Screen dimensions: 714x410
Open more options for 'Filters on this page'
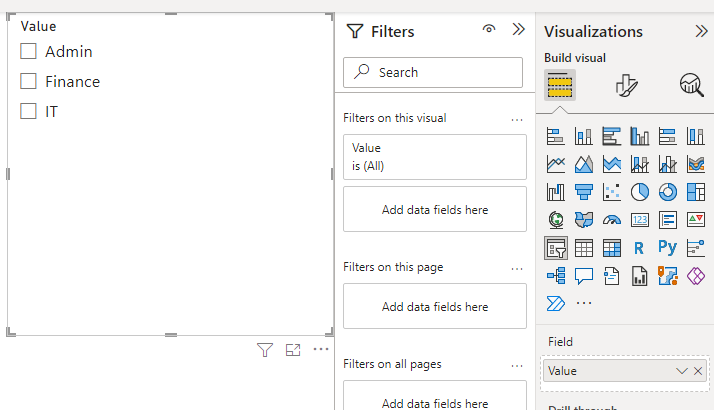click(x=517, y=269)
